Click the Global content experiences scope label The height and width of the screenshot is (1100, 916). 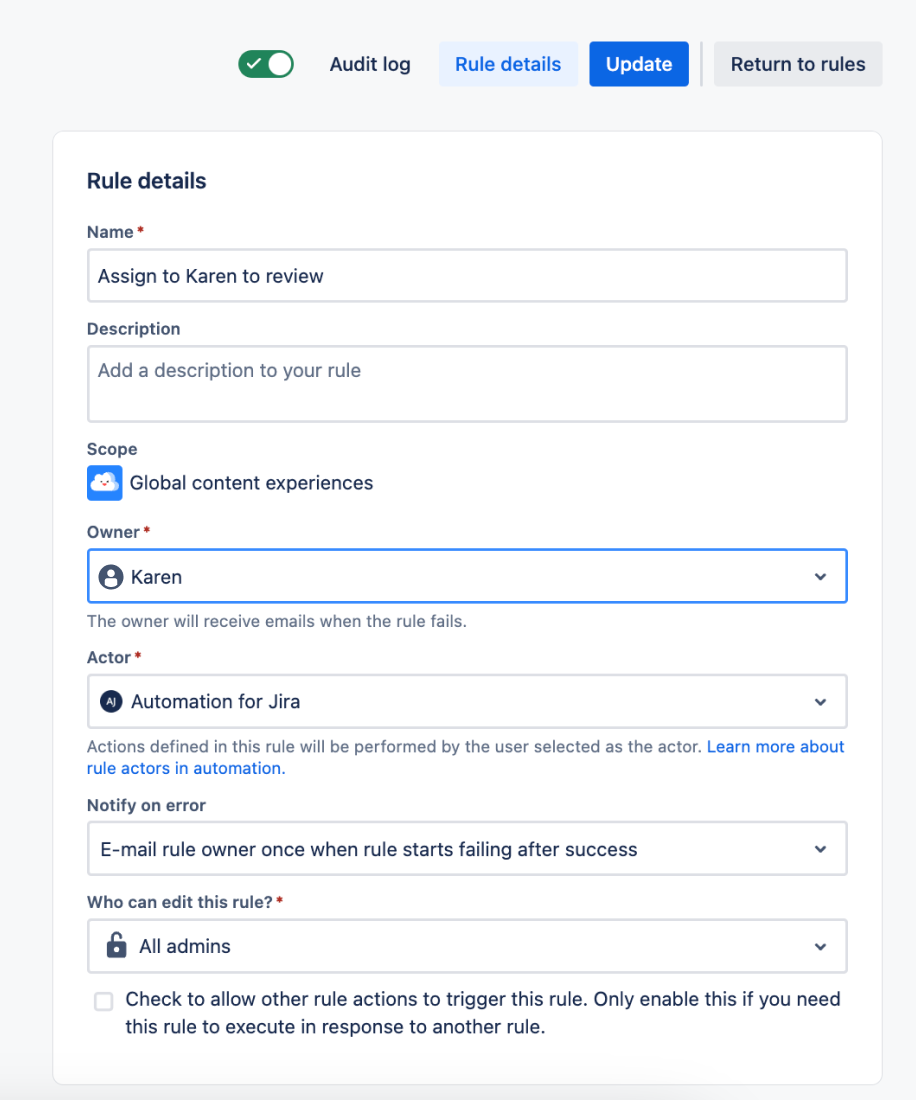[251, 483]
